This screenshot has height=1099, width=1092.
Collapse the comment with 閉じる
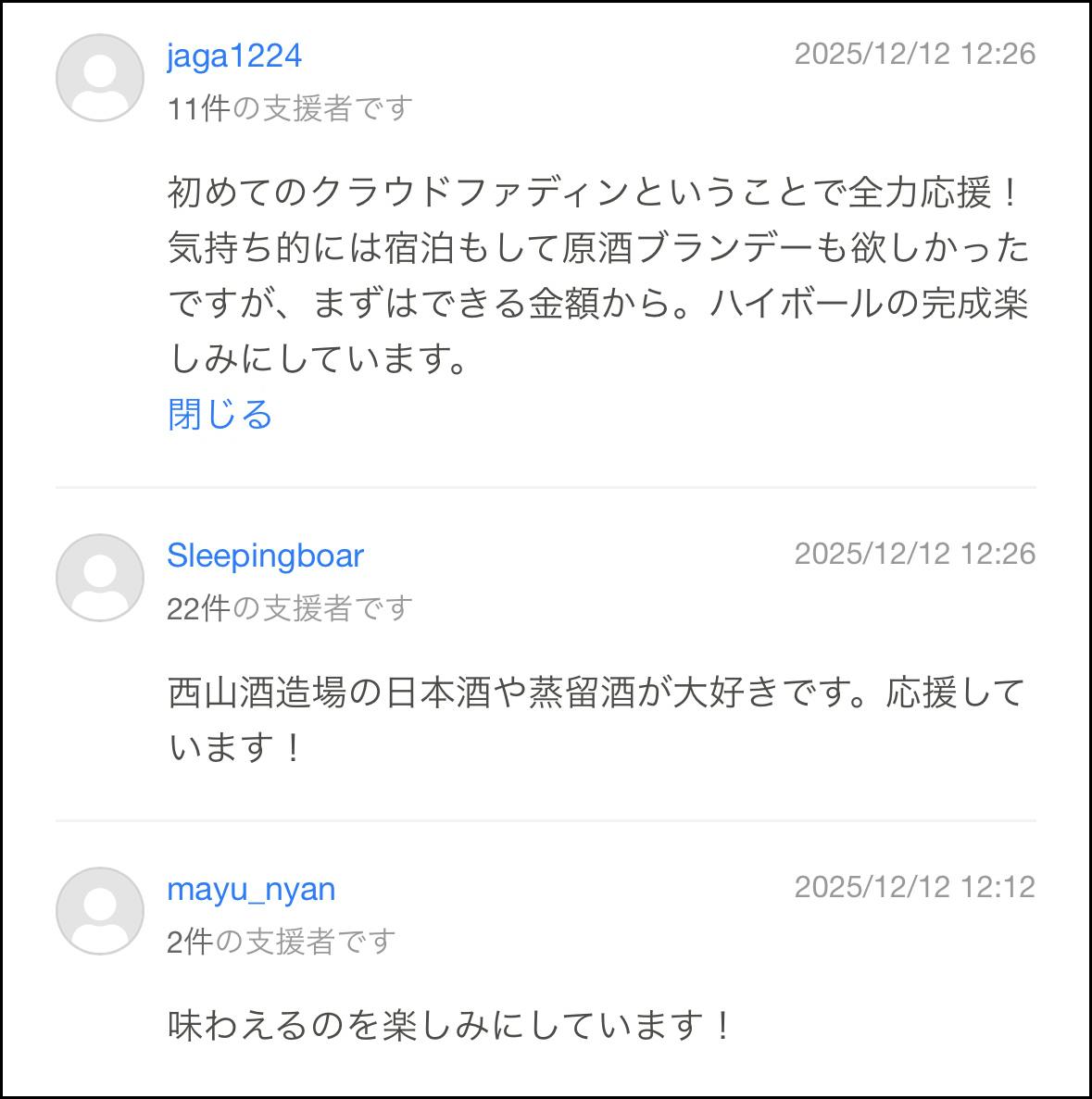(x=220, y=414)
